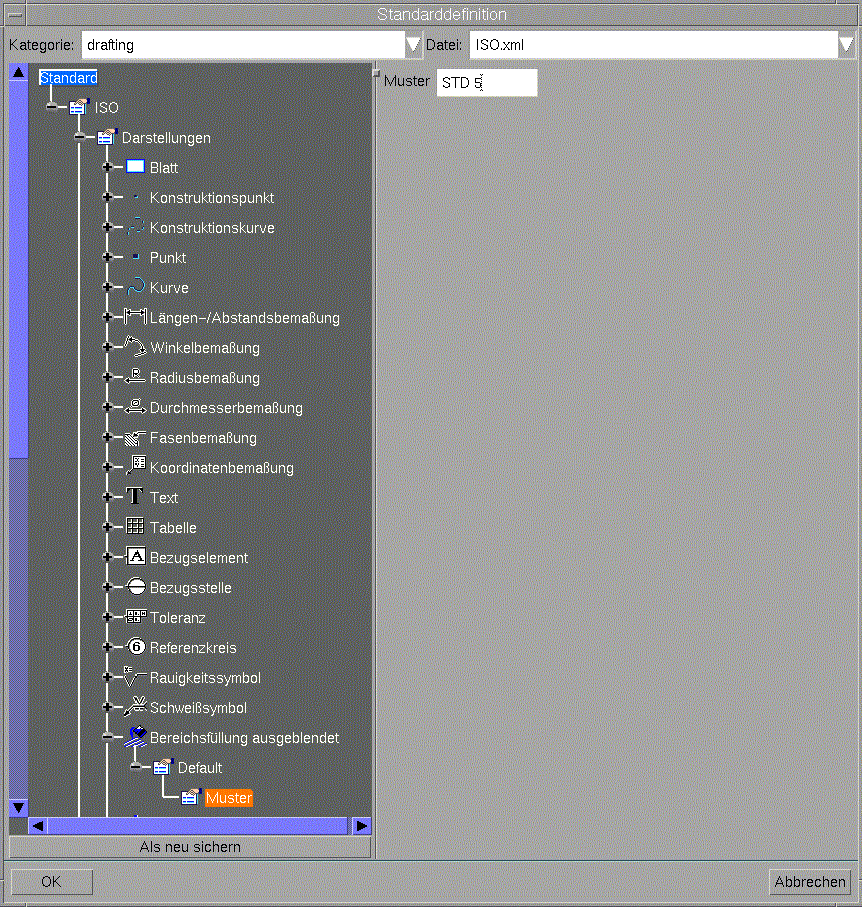Expand the Kurve node
This screenshot has height=907, width=862.
[107, 286]
